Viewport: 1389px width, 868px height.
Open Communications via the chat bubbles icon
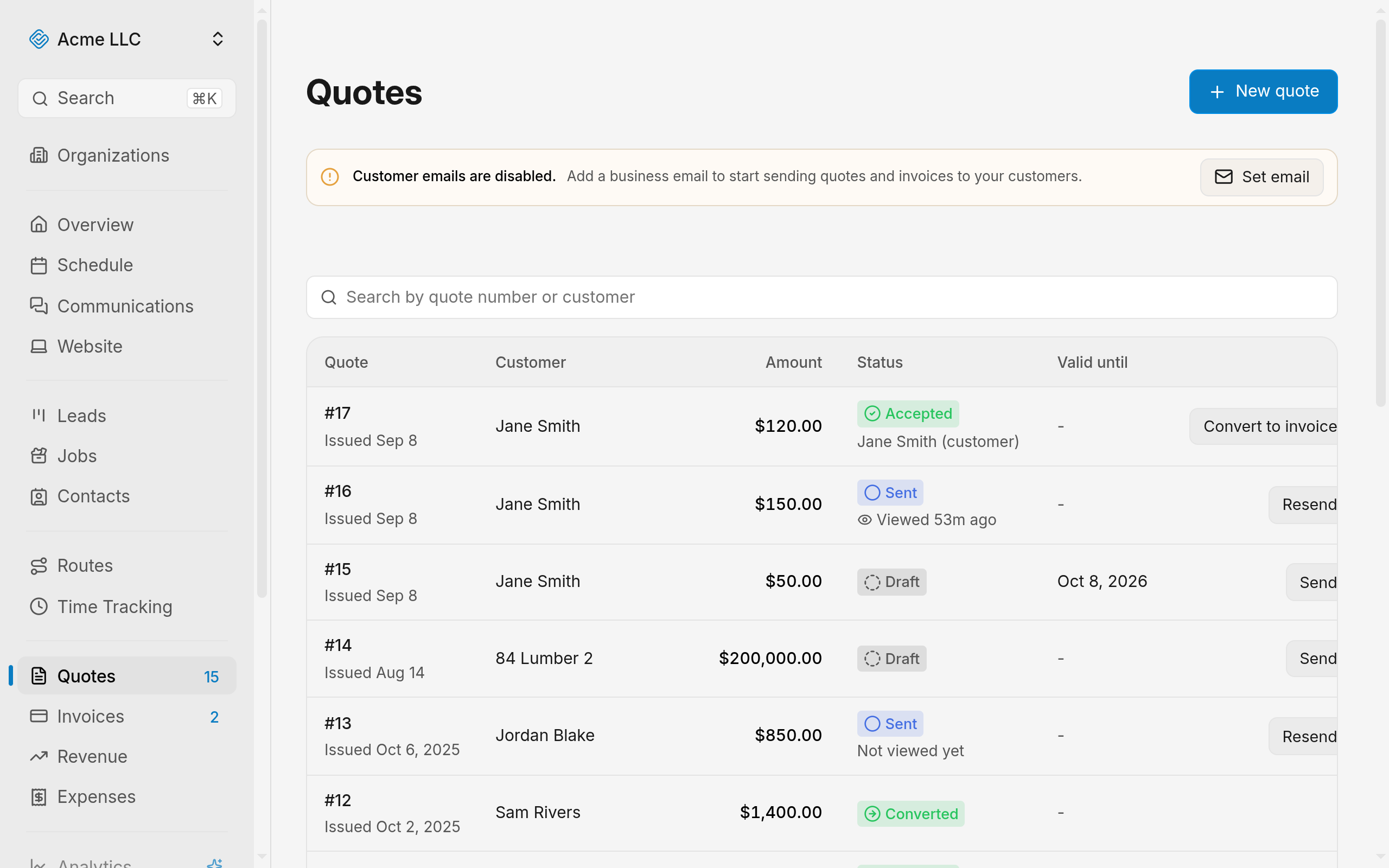(x=39, y=306)
